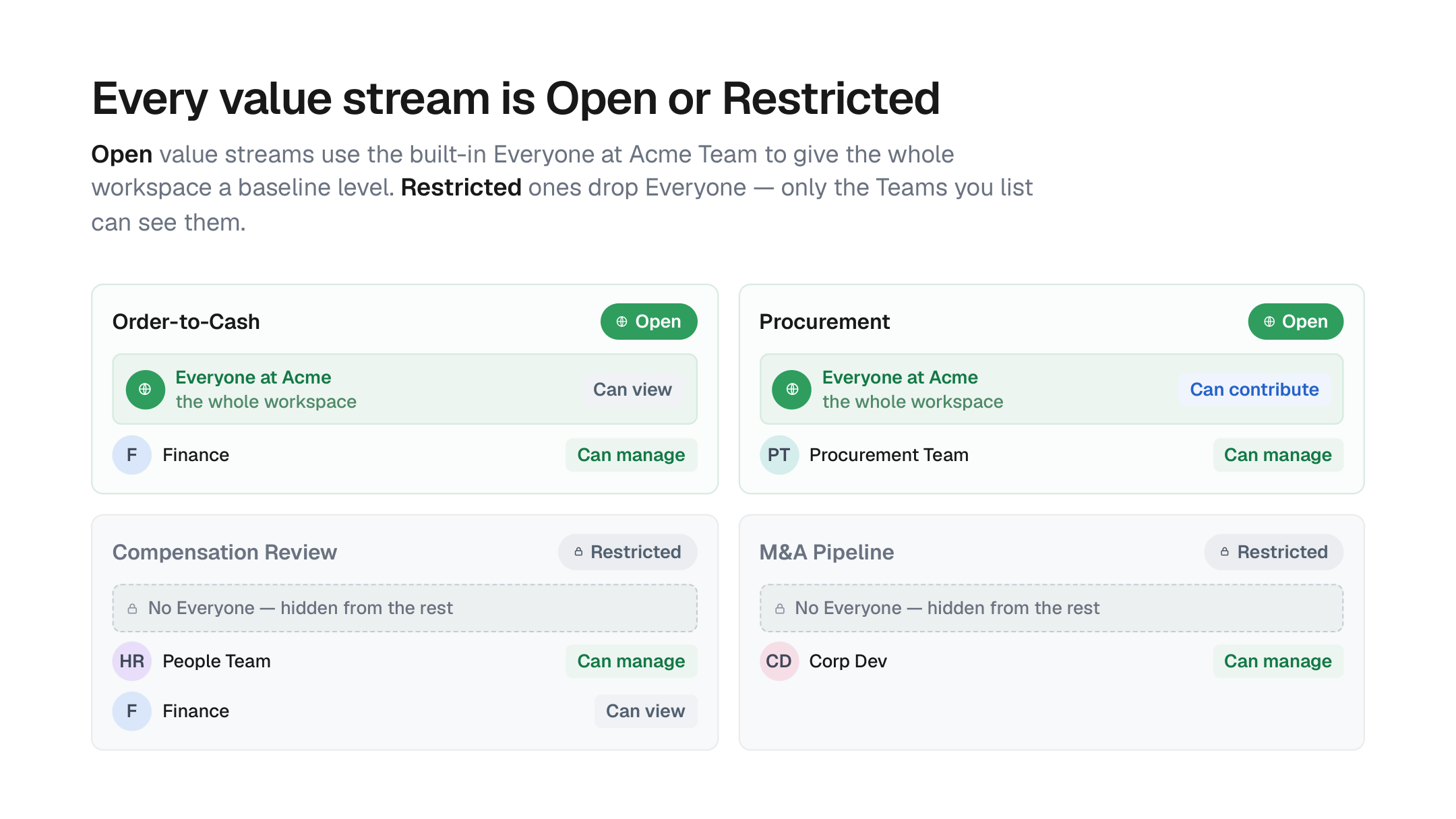Open Can manage permission for Finance in Order-to-Cash
Image resolution: width=1456 pixels, height=819 pixels.
click(632, 455)
